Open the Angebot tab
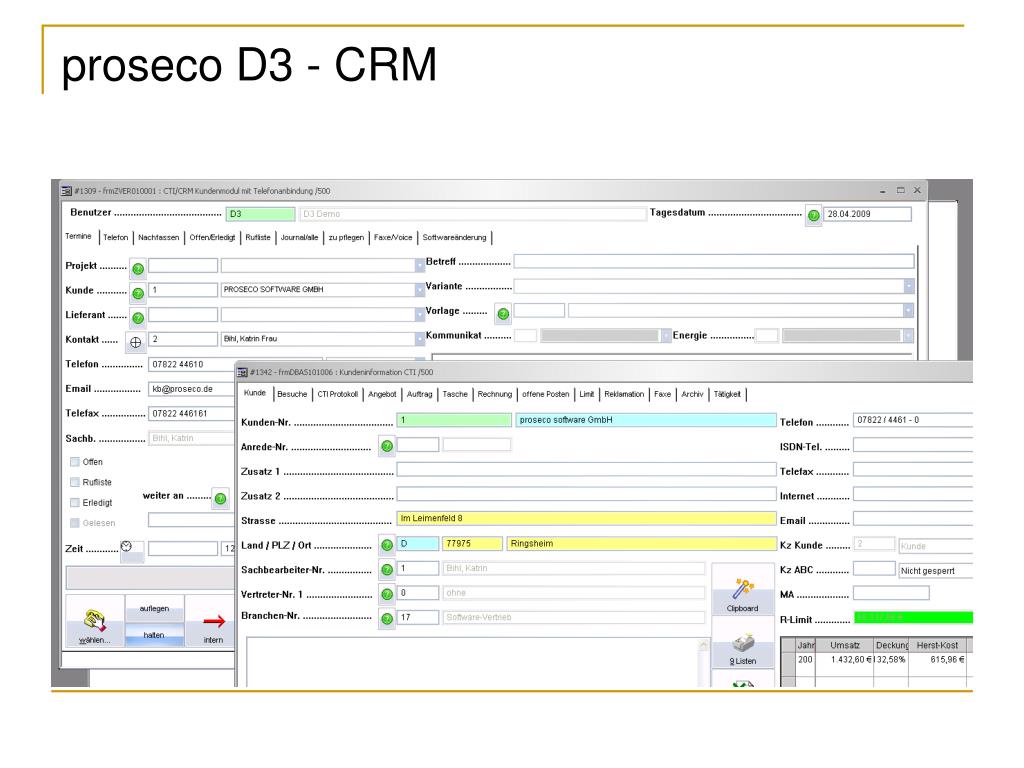Image resolution: width=1024 pixels, height=768 pixels. pyautogui.click(x=382, y=394)
